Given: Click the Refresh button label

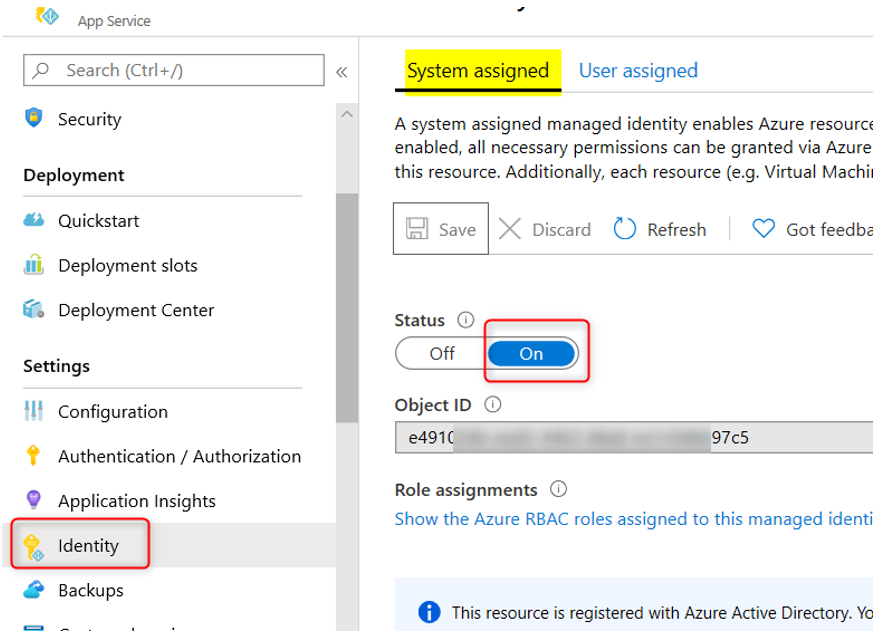Looking at the screenshot, I should coord(676,229).
